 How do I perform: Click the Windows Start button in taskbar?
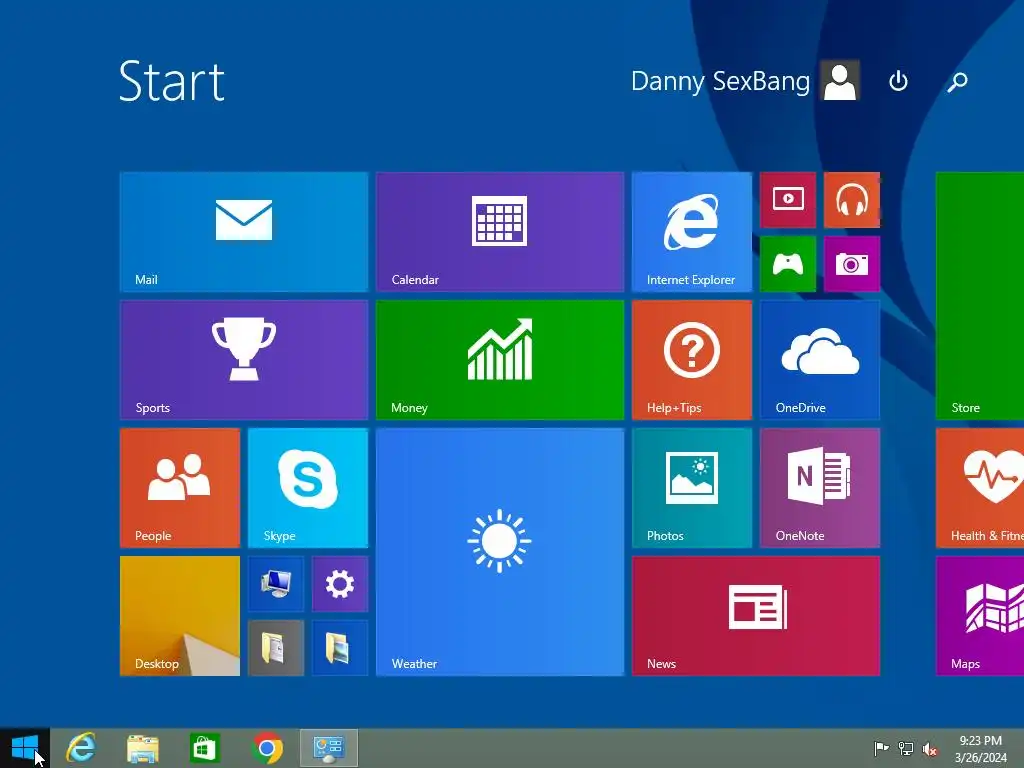[x=25, y=748]
